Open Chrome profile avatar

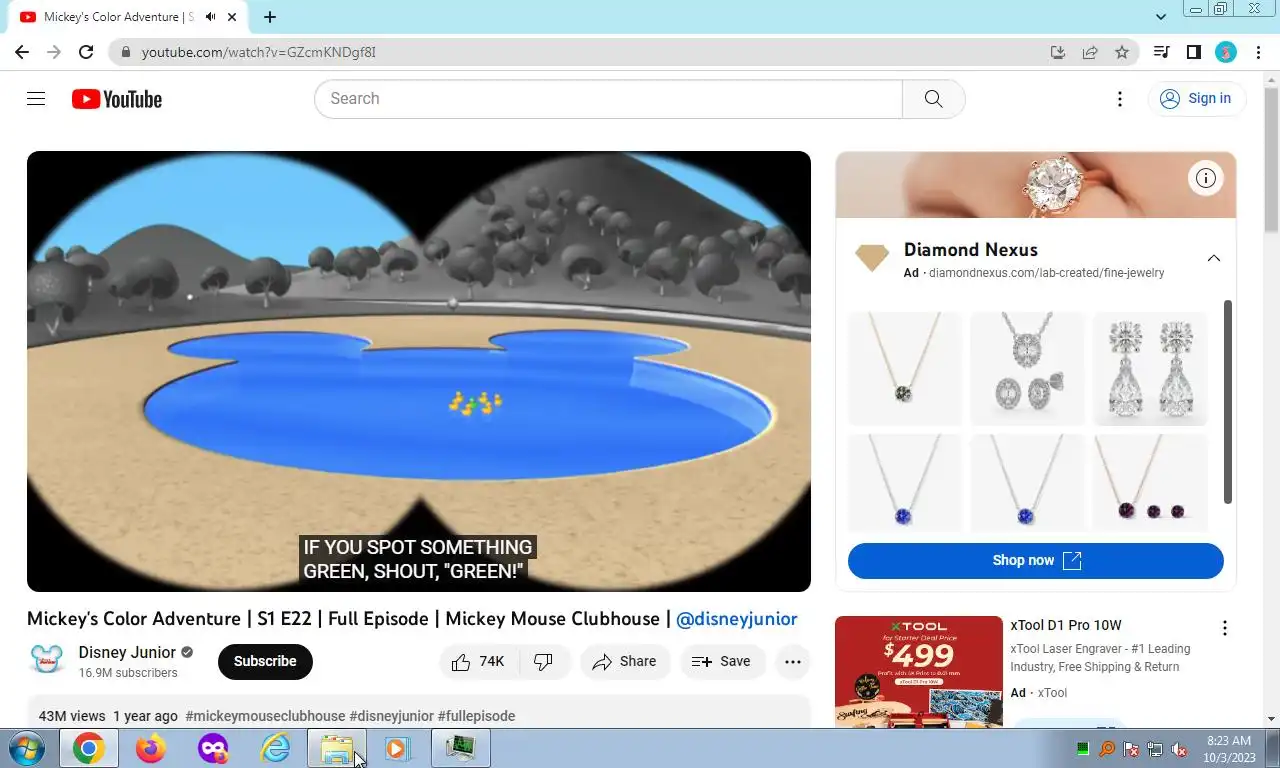click(x=1226, y=52)
